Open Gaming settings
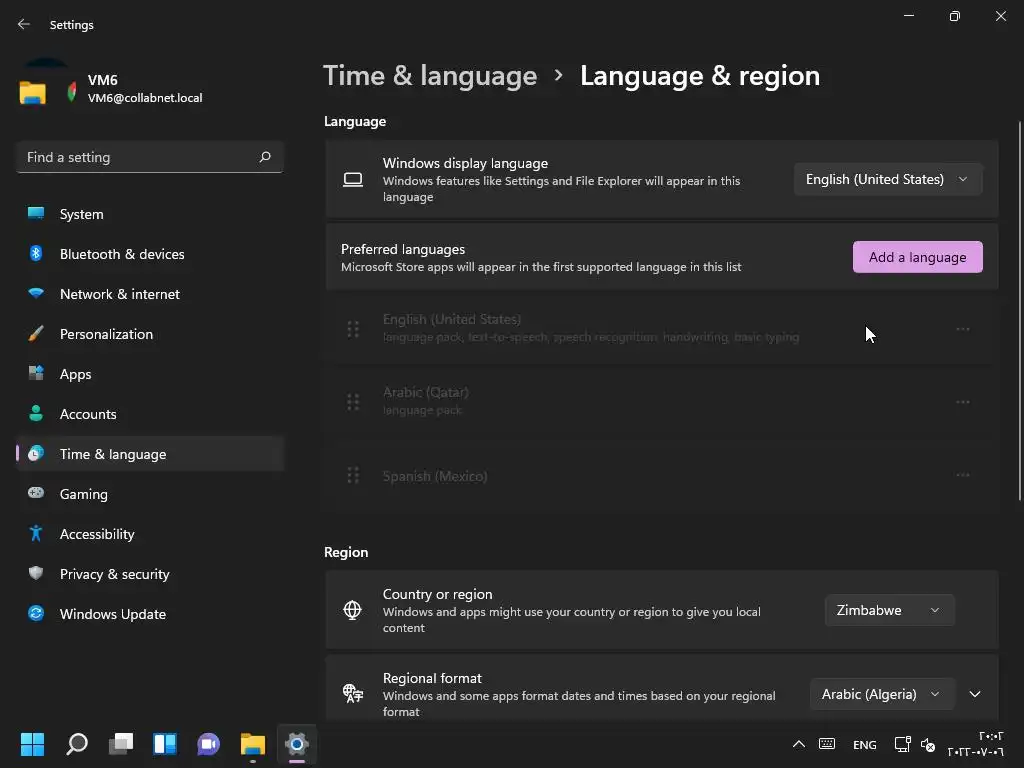The width and height of the screenshot is (1024, 768). pos(150,494)
